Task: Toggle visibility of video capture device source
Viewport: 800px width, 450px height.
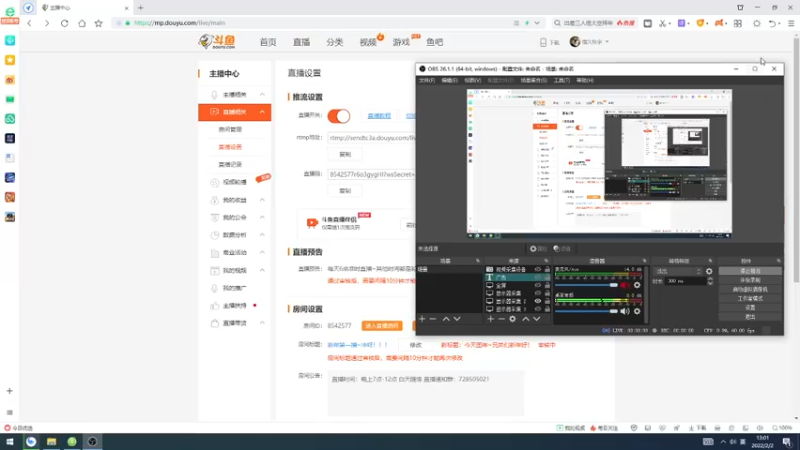Action: [538, 269]
